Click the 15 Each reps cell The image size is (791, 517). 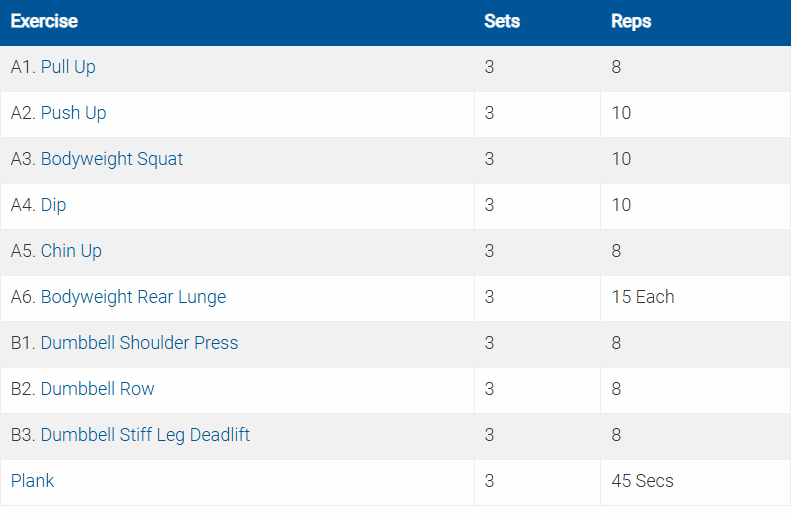642,297
